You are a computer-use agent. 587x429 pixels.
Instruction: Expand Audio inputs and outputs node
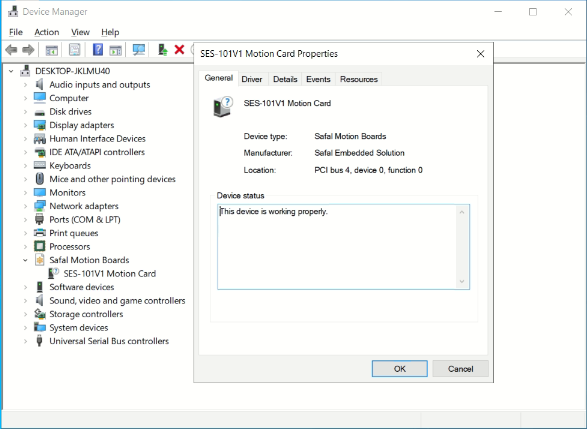(25, 85)
